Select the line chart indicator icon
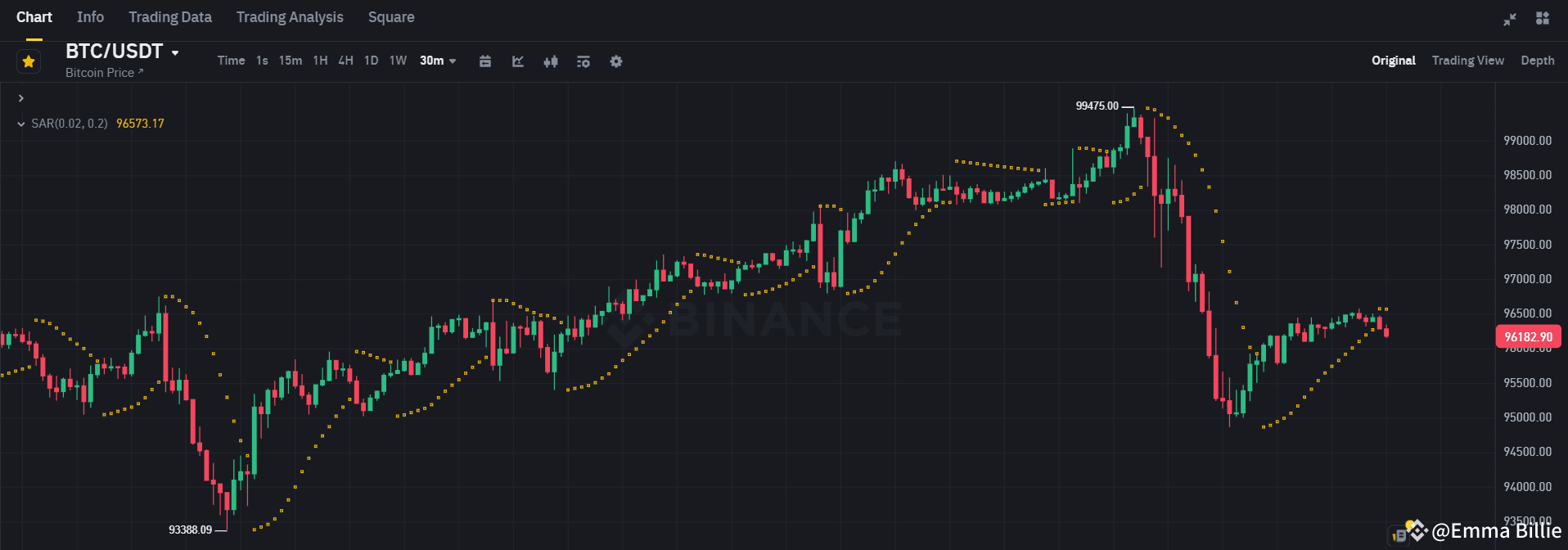The image size is (1568, 550). tap(518, 61)
